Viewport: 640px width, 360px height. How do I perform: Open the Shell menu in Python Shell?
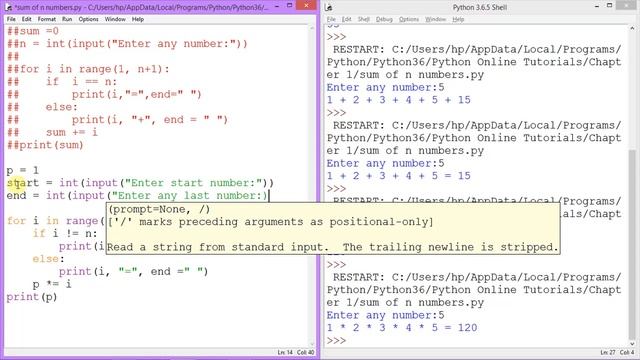point(364,19)
